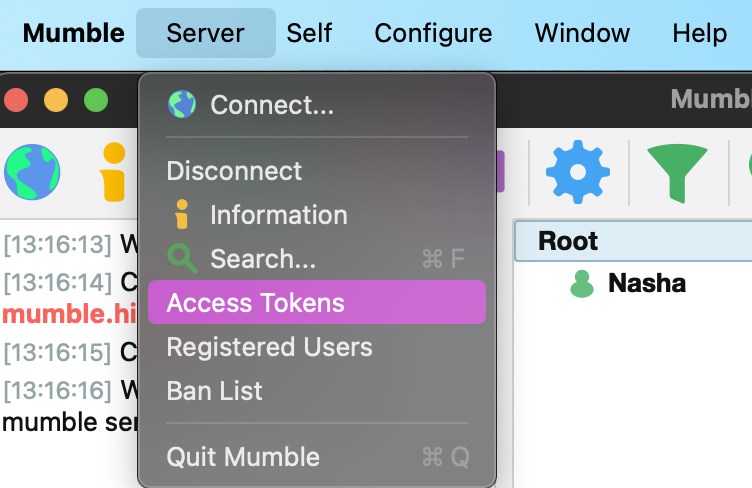Select the Root channel in tree

coord(568,241)
